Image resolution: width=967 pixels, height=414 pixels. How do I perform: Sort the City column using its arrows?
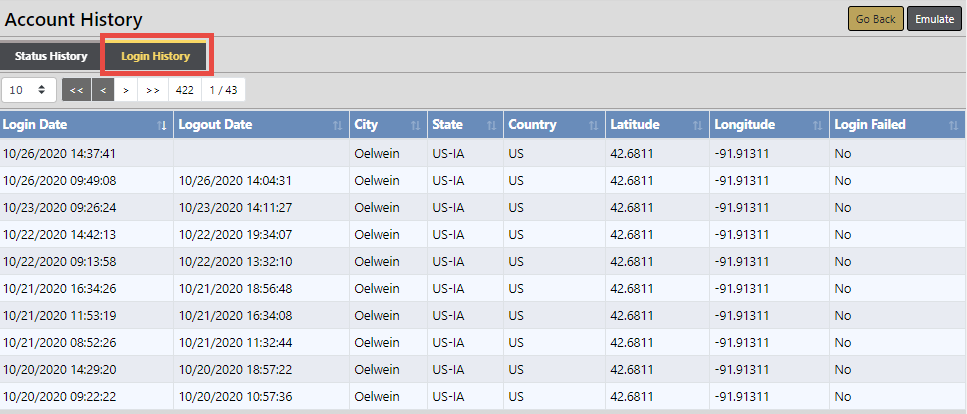click(415, 125)
